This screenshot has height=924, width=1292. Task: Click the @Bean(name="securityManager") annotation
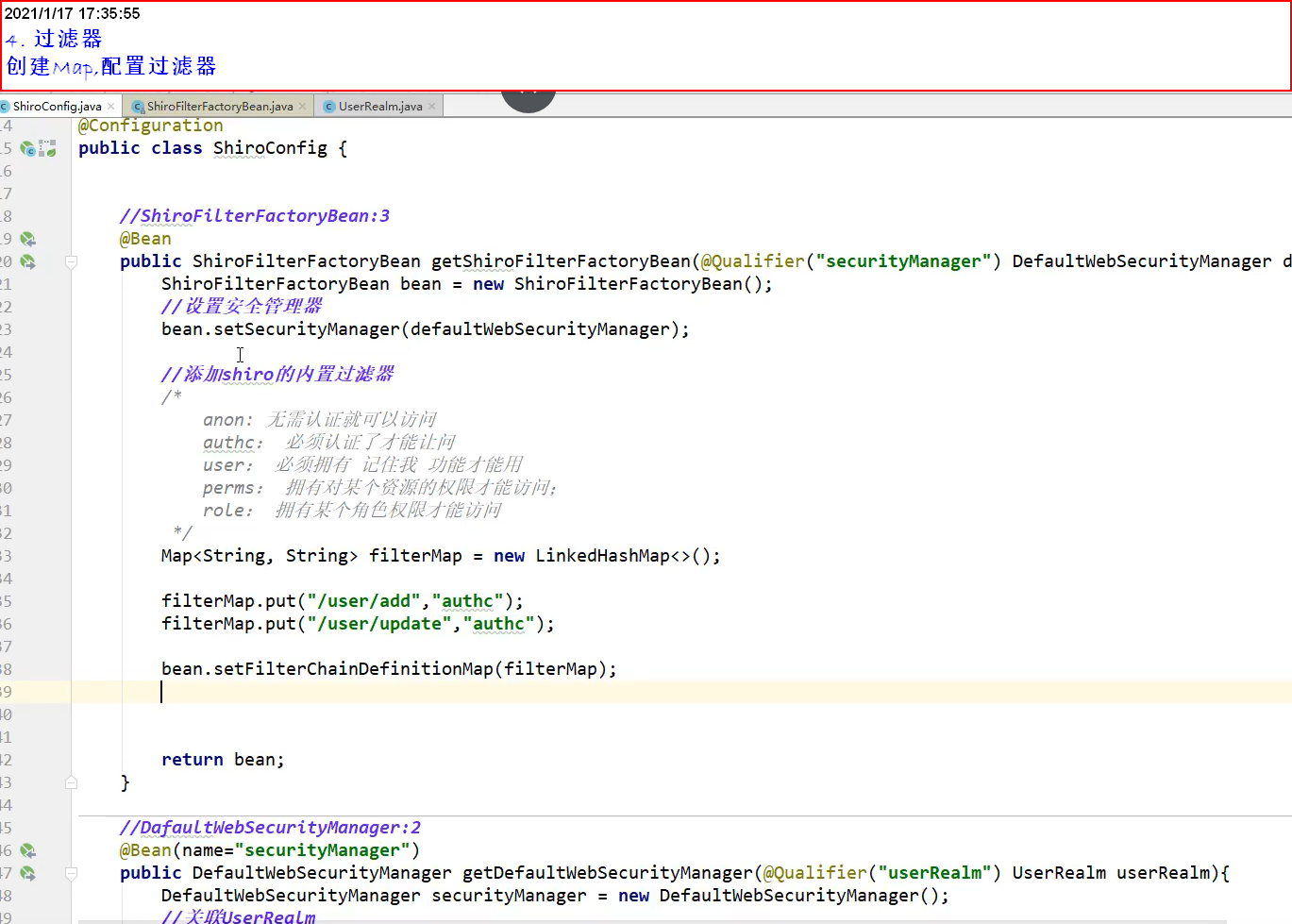click(270, 850)
